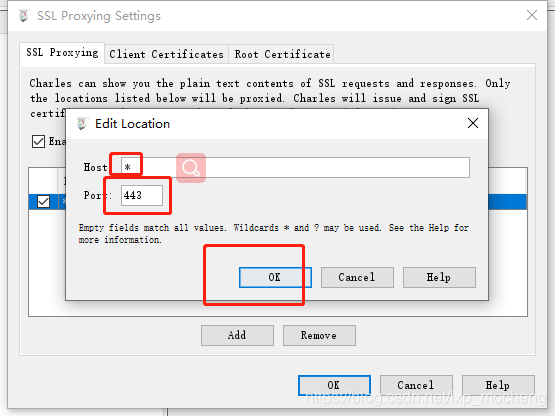Click Cancel in SSL Proxying Settings
Viewport: 555px width, 416px height.
(x=416, y=385)
